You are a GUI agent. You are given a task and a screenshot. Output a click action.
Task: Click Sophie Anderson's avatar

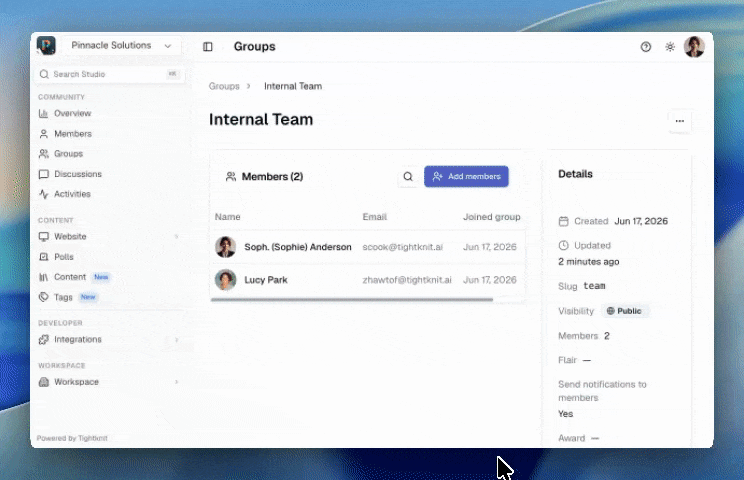point(225,247)
